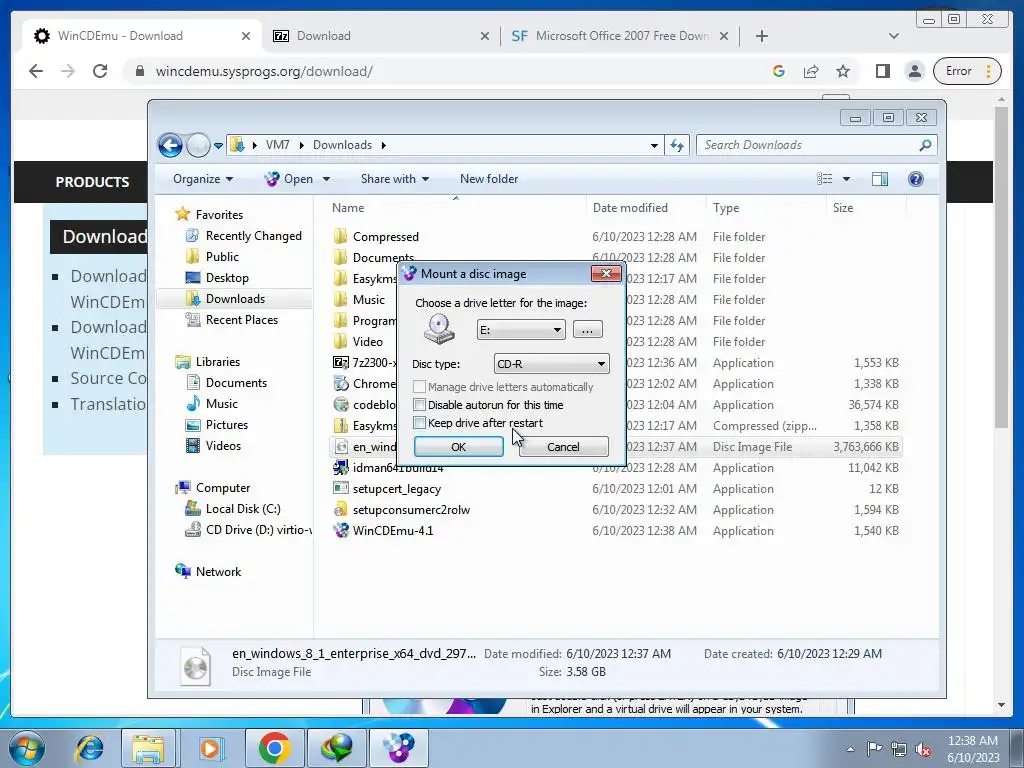
Task: Refresh the Downloads folder view
Action: pyautogui.click(x=677, y=145)
